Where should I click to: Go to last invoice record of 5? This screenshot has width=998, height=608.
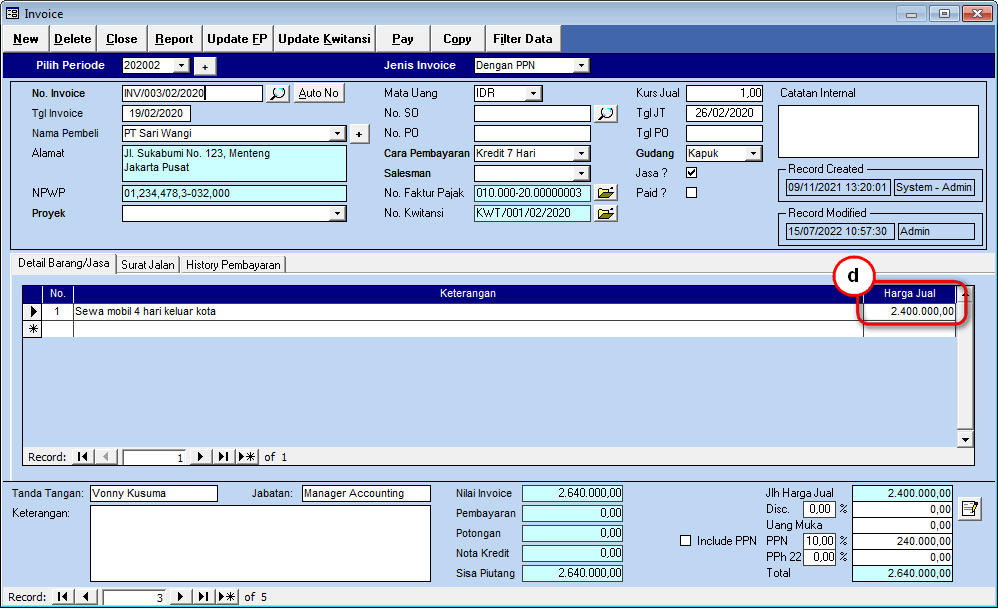[x=203, y=597]
